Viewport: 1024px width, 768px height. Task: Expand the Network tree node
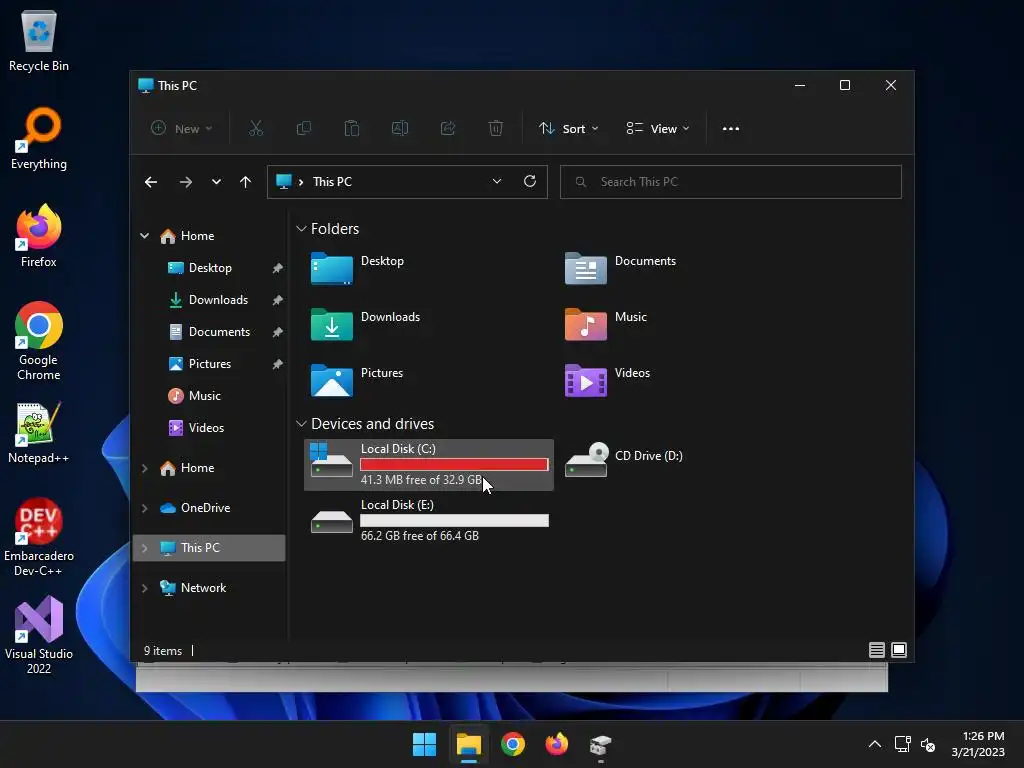pos(144,588)
